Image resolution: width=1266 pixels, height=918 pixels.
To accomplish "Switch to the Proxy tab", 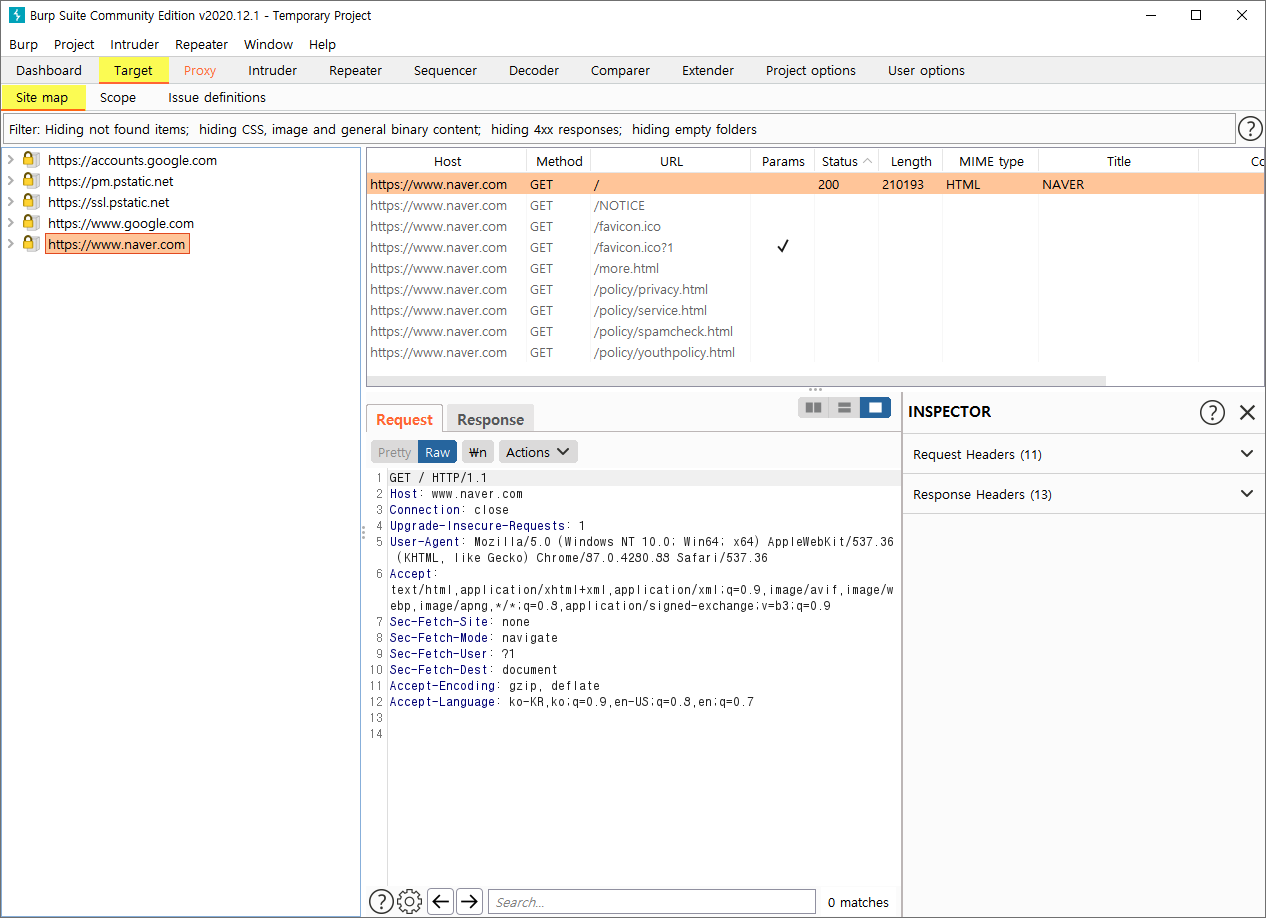I will (200, 70).
